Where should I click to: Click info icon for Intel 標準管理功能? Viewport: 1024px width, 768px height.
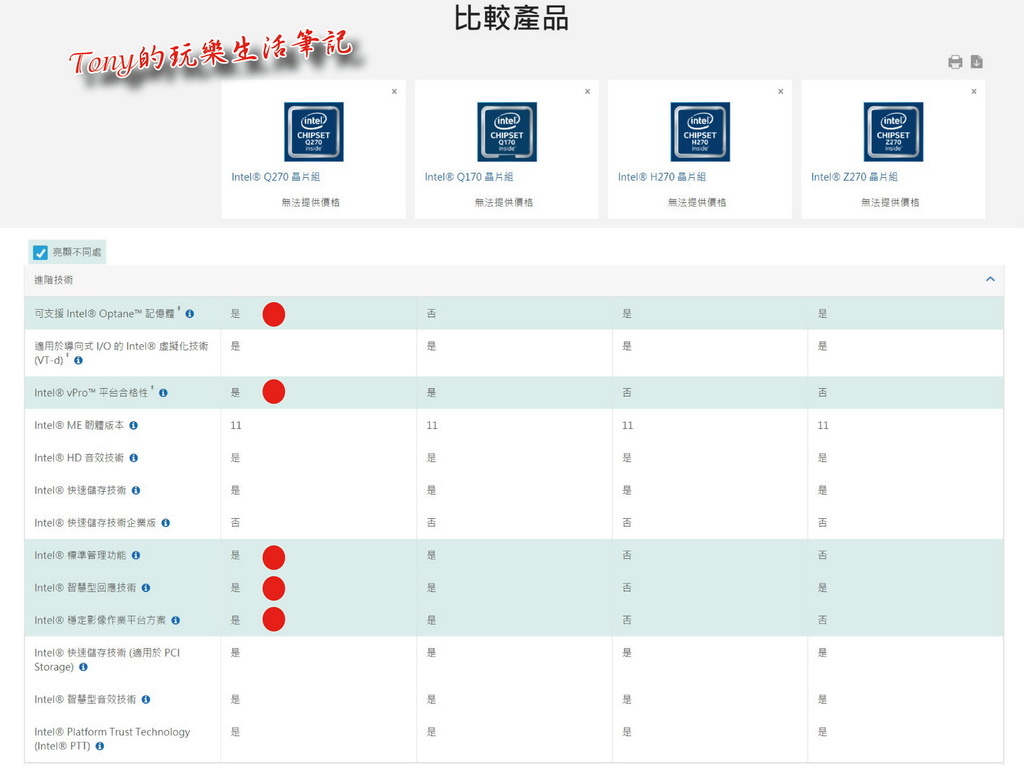(x=136, y=556)
